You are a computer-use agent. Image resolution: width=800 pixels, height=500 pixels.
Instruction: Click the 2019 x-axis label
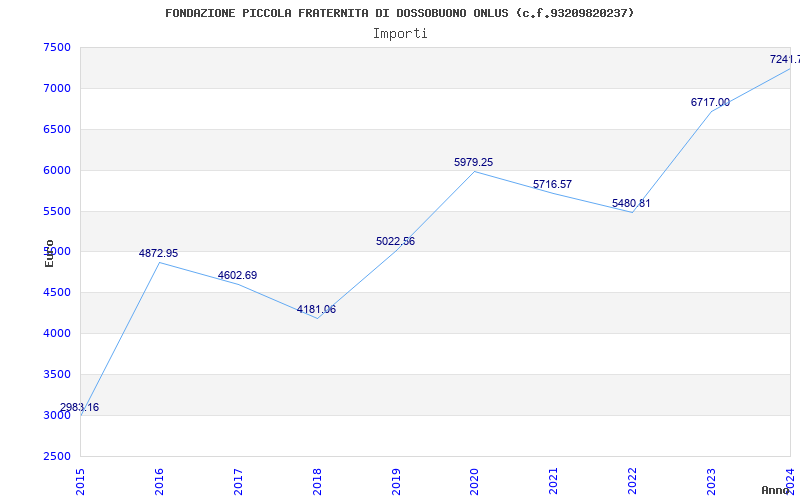click(x=396, y=482)
